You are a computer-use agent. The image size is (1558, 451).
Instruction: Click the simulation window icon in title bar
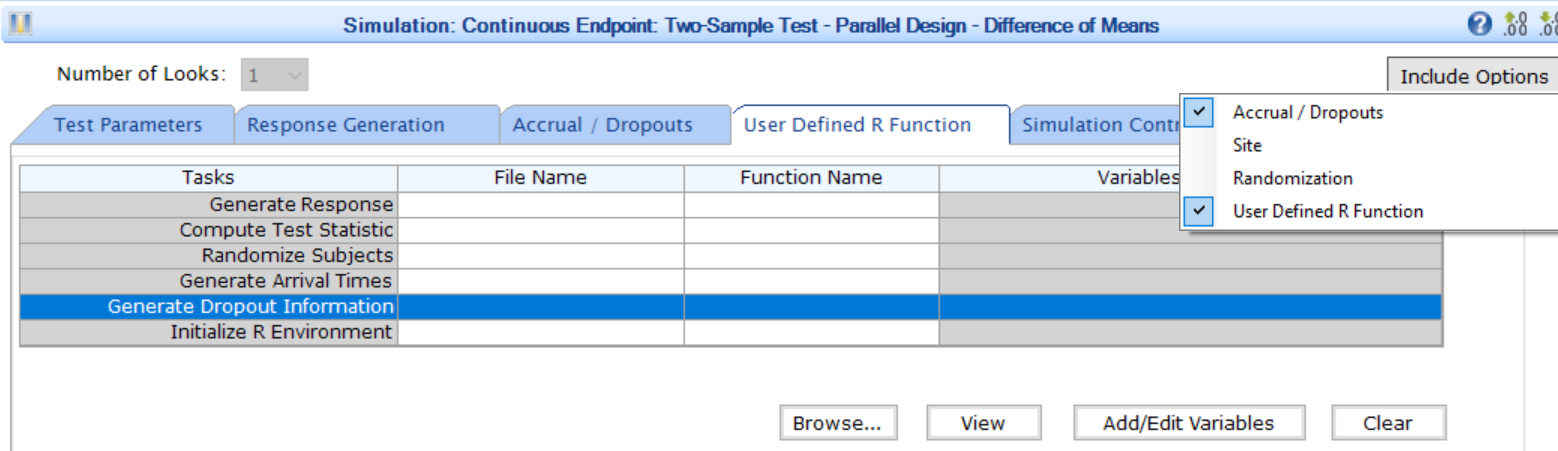(x=22, y=25)
